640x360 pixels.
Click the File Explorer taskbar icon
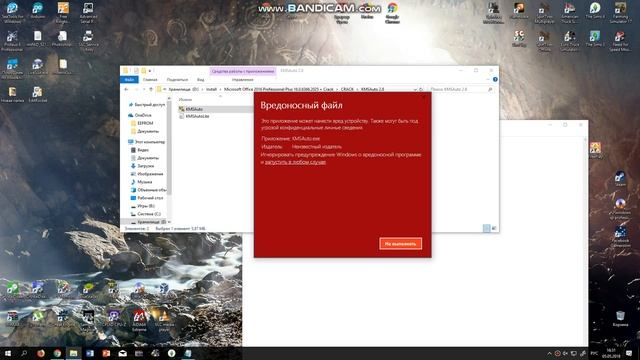pos(73,353)
